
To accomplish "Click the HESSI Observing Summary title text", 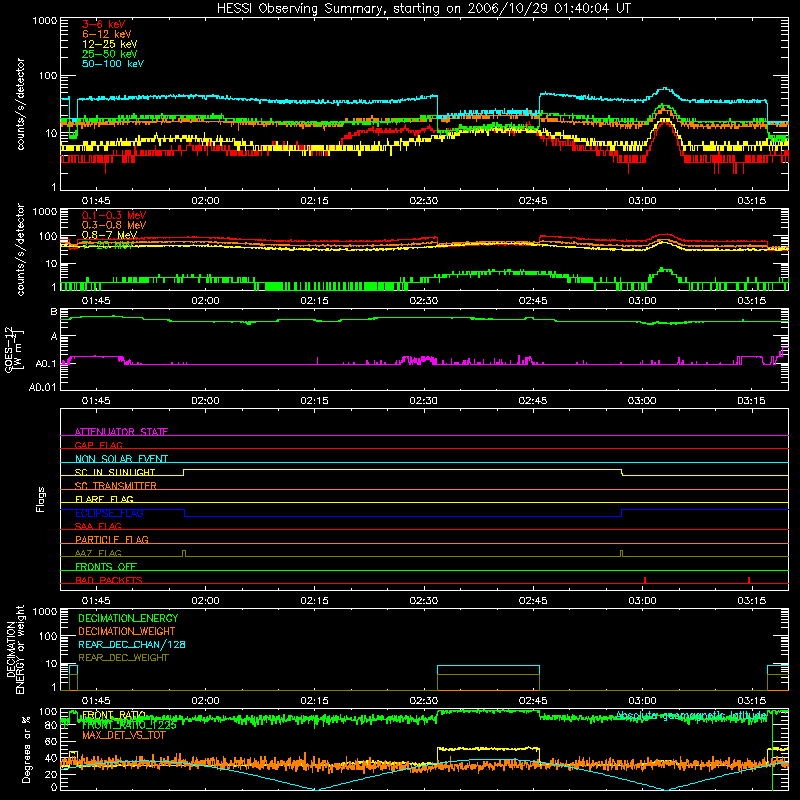I will pyautogui.click(x=423, y=9).
